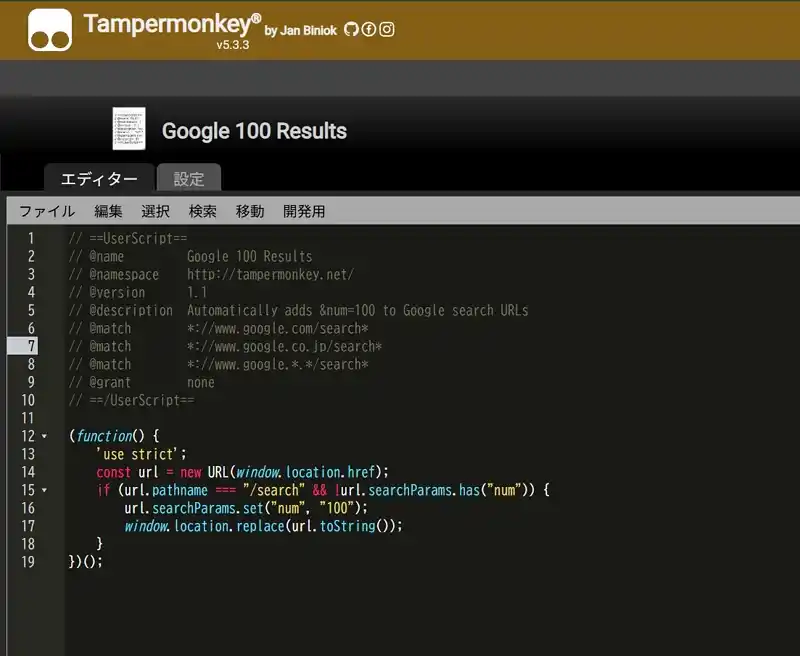
Task: Click the })(); closing line
Action: [86, 562]
